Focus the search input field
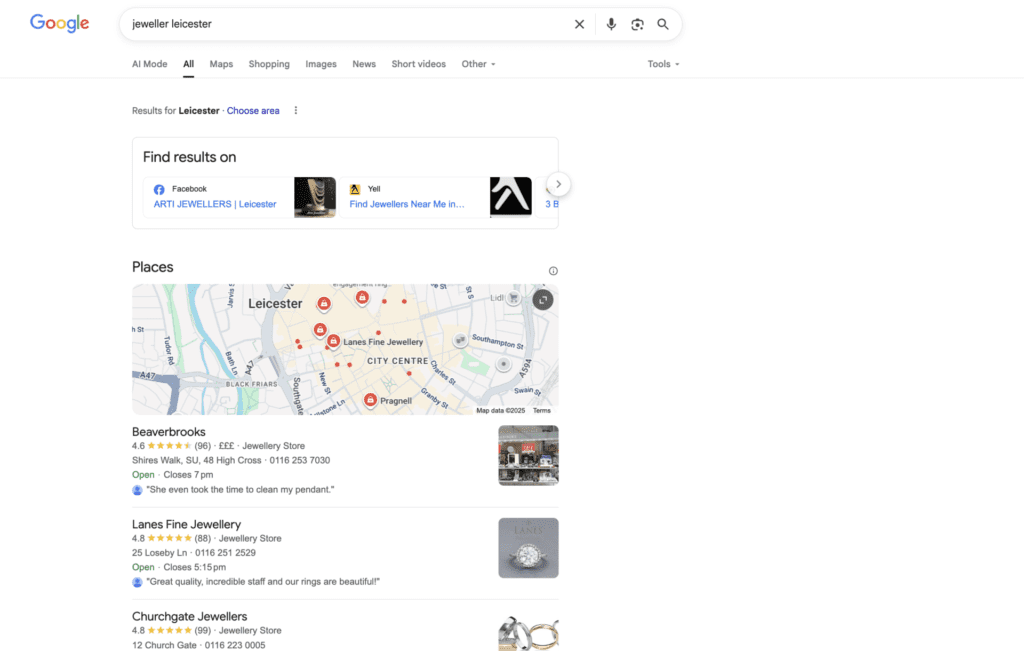The height and width of the screenshot is (651, 1024). [x=340, y=24]
